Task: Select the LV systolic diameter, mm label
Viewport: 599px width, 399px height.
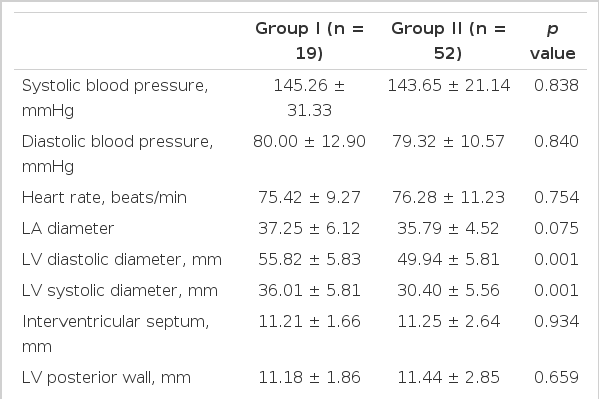Action: coord(120,290)
